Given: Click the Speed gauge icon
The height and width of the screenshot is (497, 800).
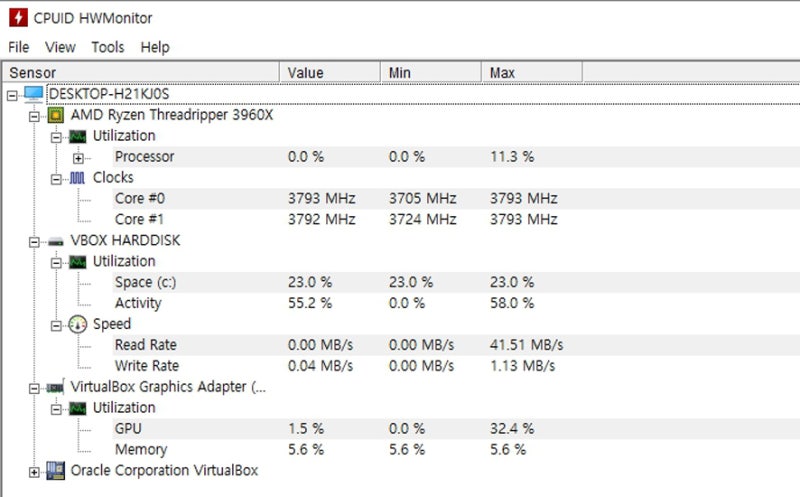Looking at the screenshot, I should [x=78, y=324].
